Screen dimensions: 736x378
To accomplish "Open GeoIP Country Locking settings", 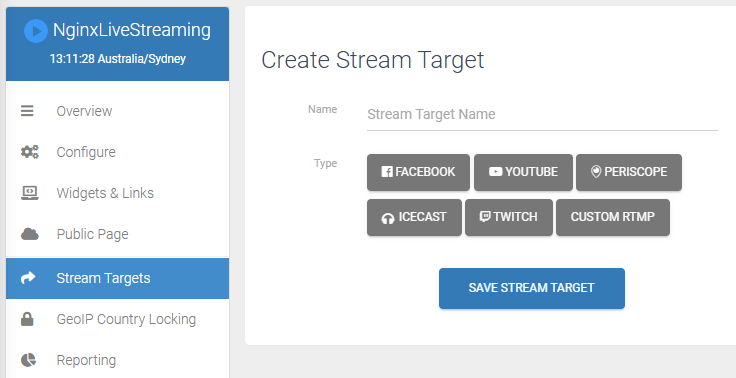I will [x=117, y=319].
